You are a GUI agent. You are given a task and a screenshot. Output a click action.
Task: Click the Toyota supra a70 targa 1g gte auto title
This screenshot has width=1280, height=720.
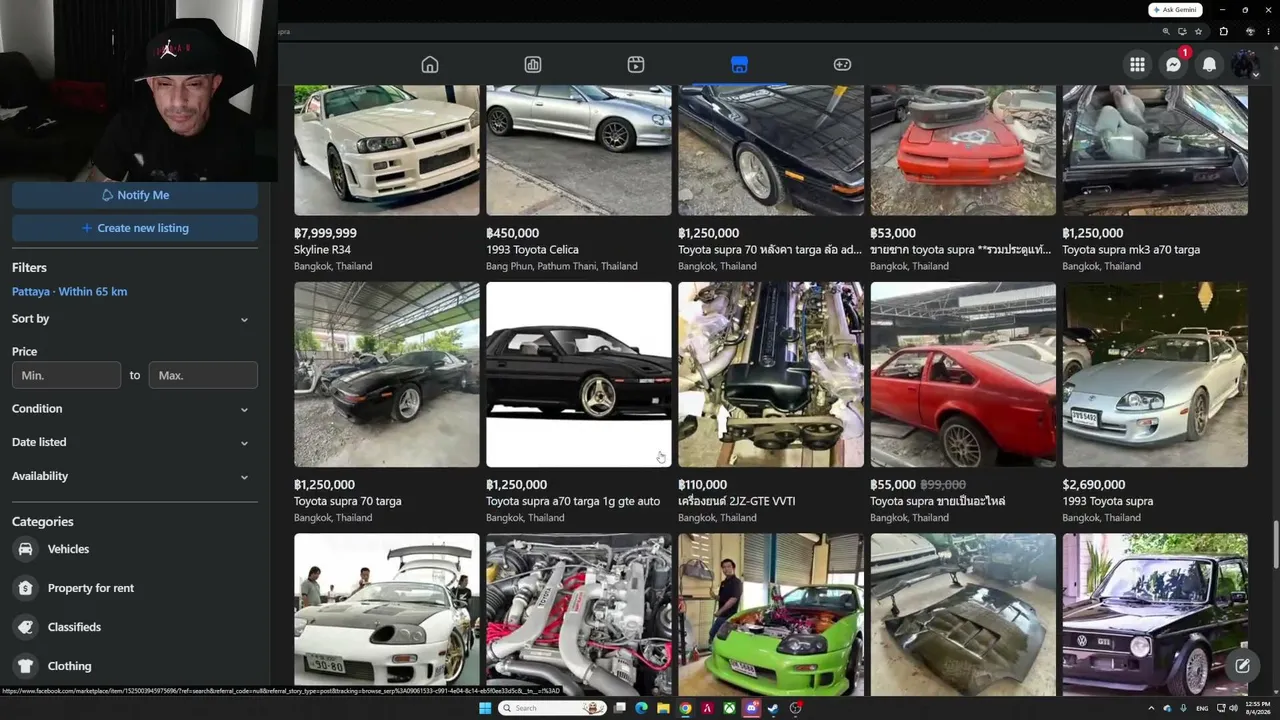[x=573, y=501]
